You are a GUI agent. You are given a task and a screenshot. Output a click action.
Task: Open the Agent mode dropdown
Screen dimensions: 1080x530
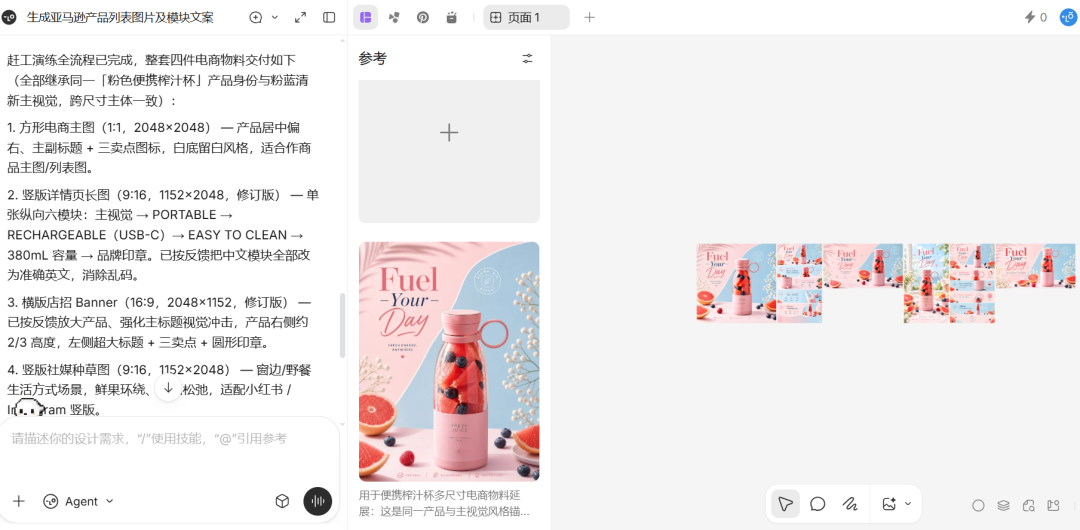[x=79, y=501]
